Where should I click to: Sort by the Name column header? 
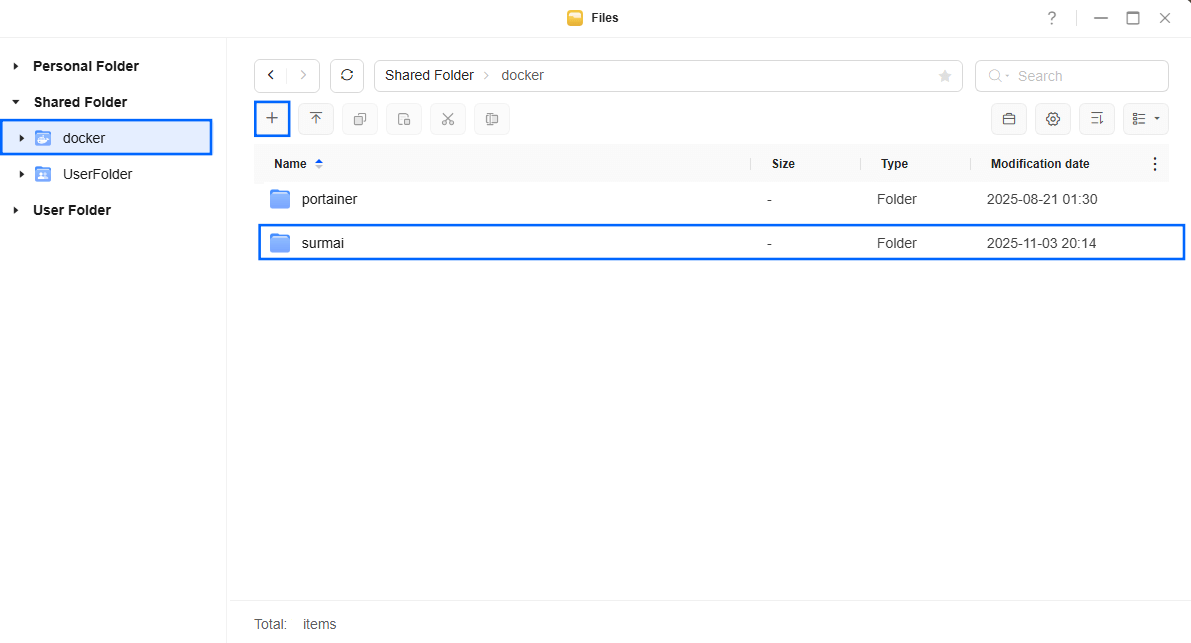290,164
